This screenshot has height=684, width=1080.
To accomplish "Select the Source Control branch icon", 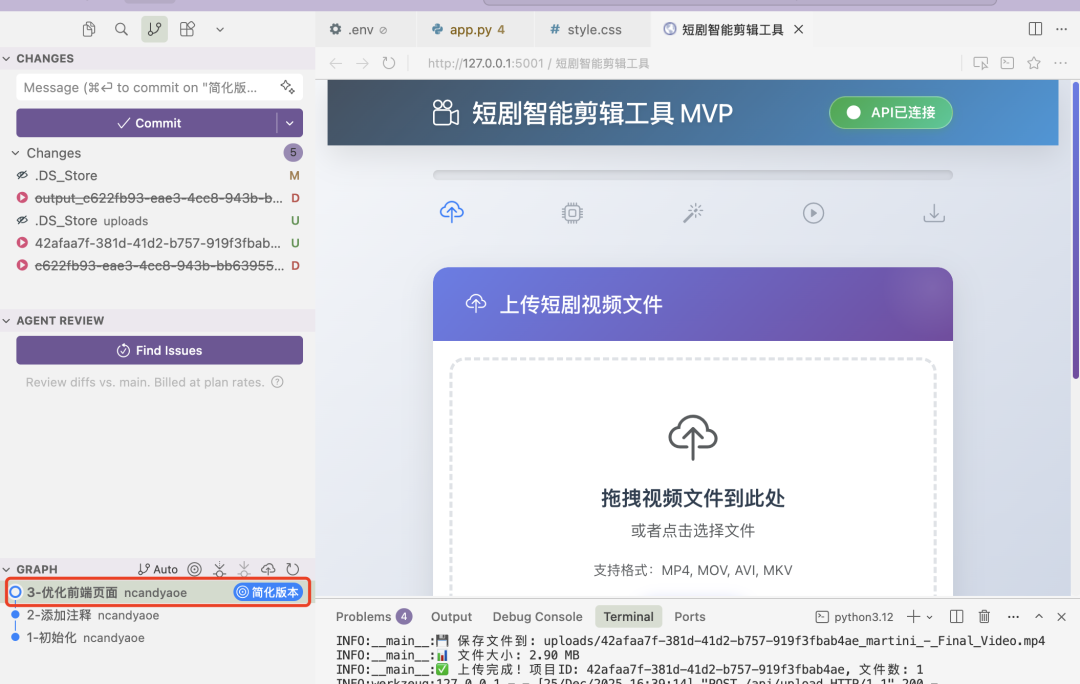I will 154,29.
